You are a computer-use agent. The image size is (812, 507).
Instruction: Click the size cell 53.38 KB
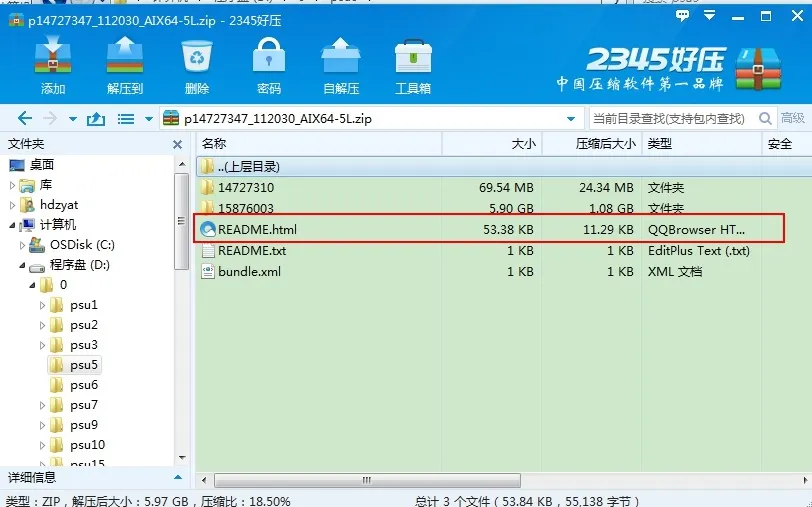tap(508, 229)
